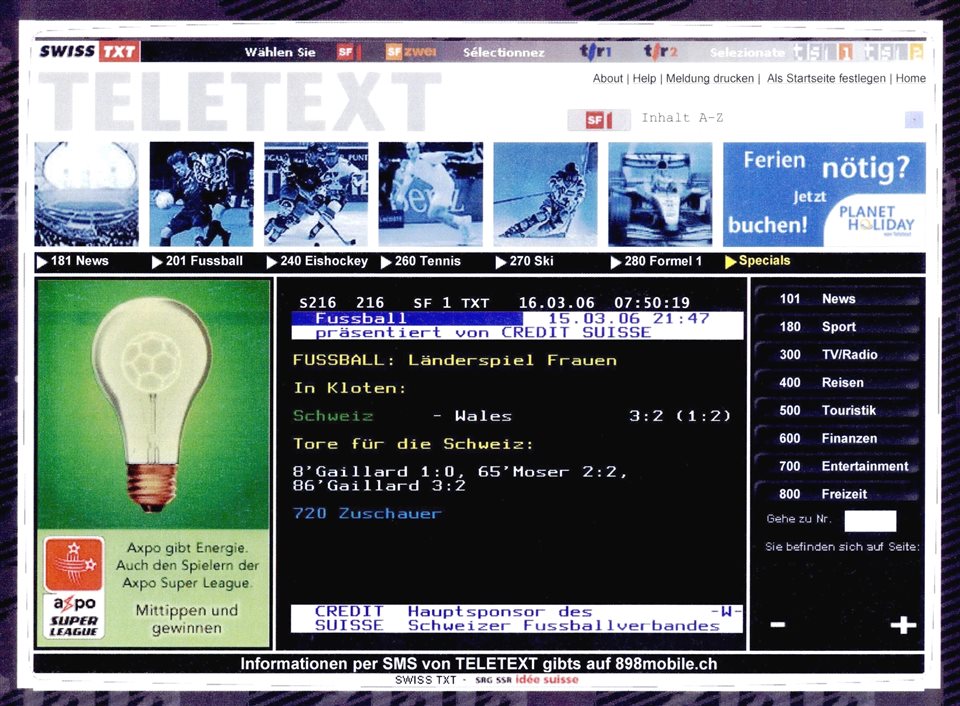Select the SF zwei channel icon
The height and width of the screenshot is (706, 960).
click(x=411, y=52)
